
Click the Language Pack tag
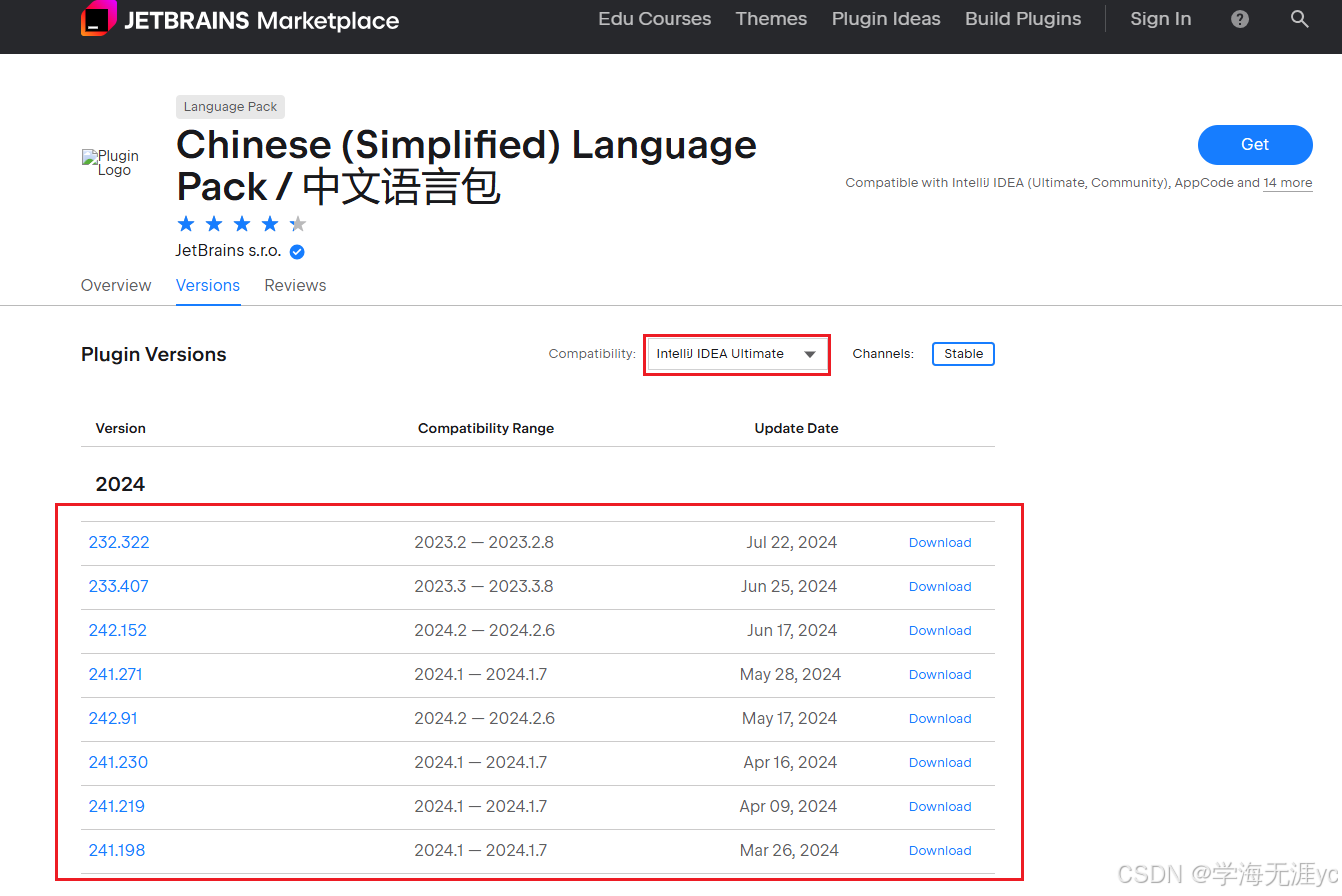(x=230, y=107)
